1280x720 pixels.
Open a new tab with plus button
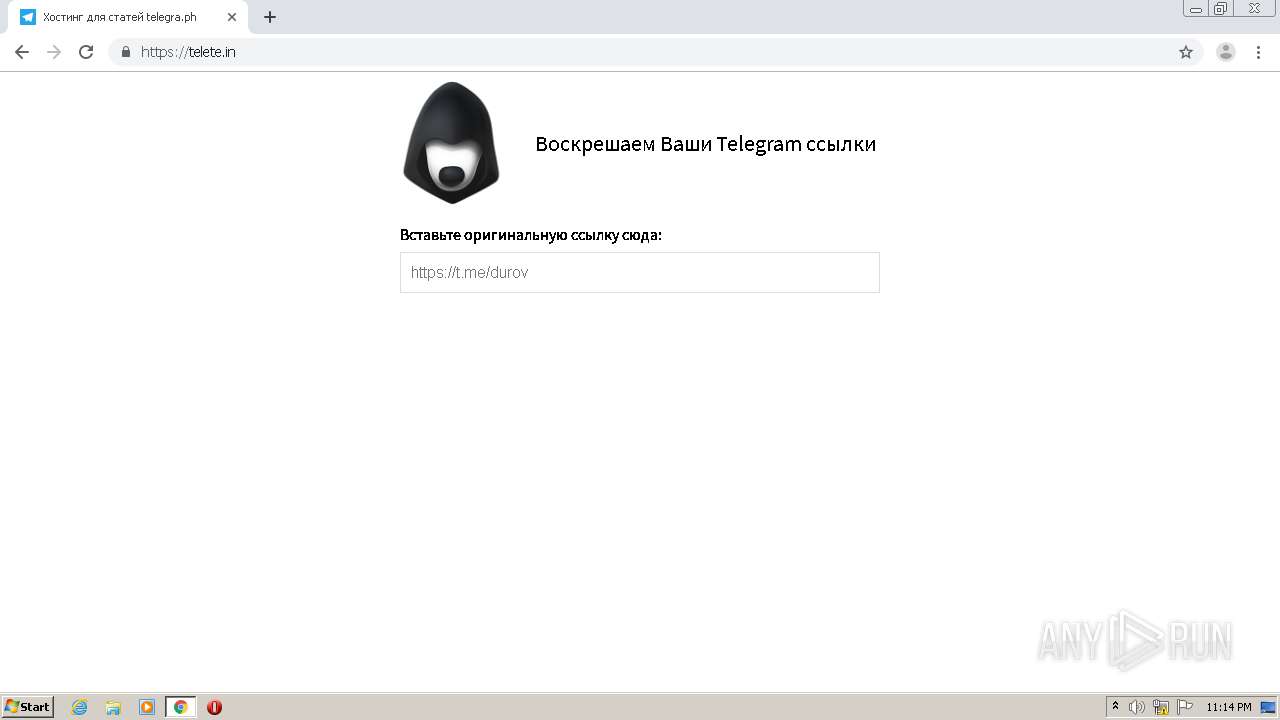coord(270,17)
